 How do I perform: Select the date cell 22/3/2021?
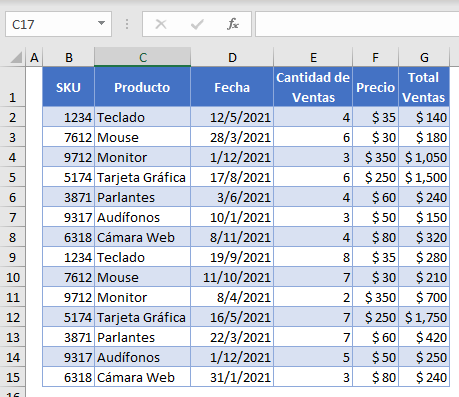(232, 337)
